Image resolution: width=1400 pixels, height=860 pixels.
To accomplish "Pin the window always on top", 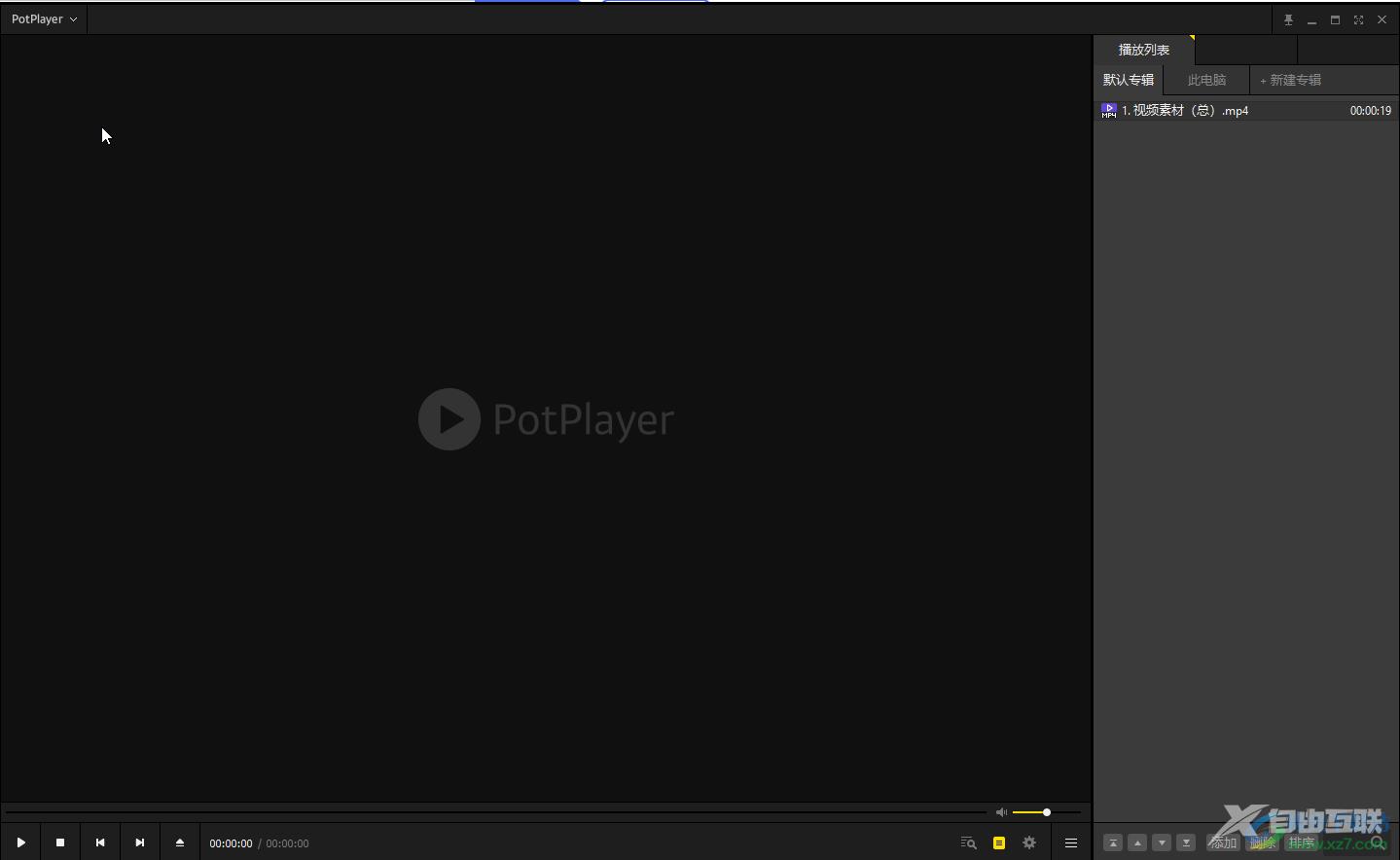I will [1288, 19].
